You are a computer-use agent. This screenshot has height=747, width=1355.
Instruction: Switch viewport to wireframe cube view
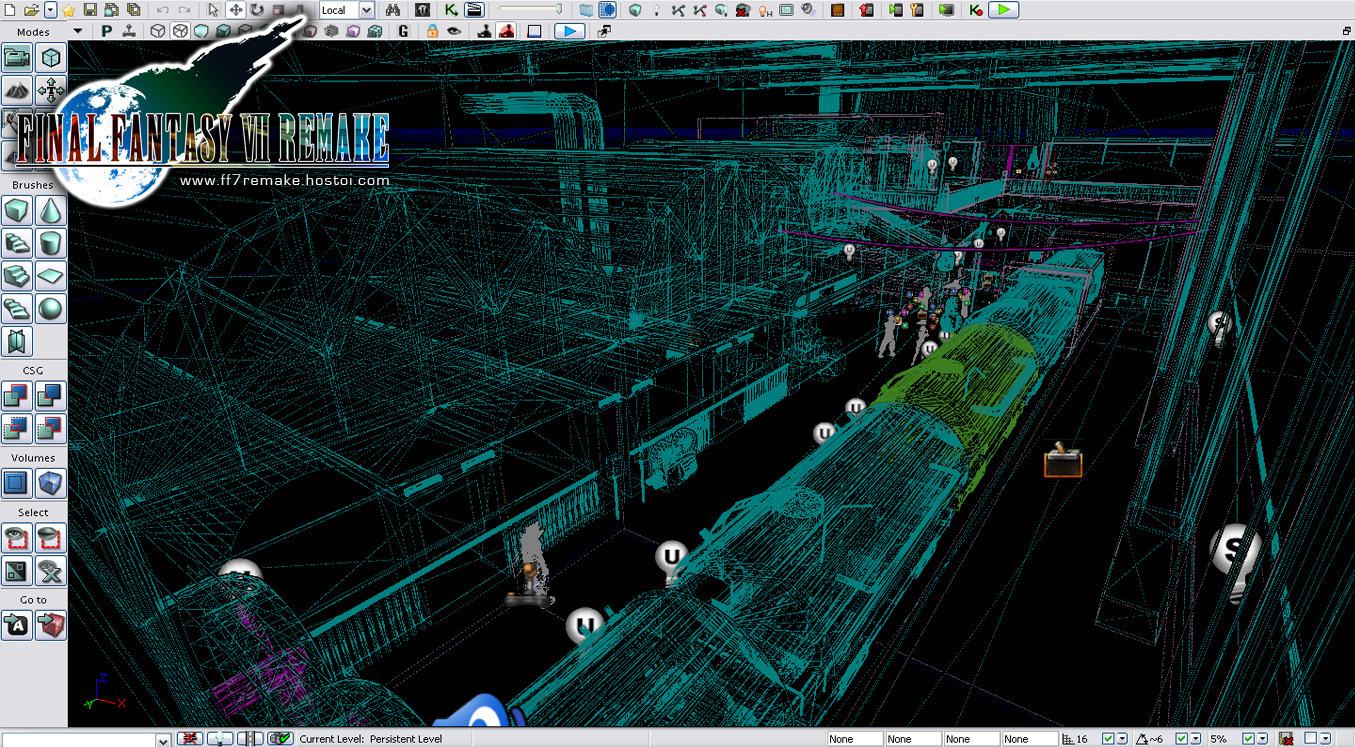(179, 32)
